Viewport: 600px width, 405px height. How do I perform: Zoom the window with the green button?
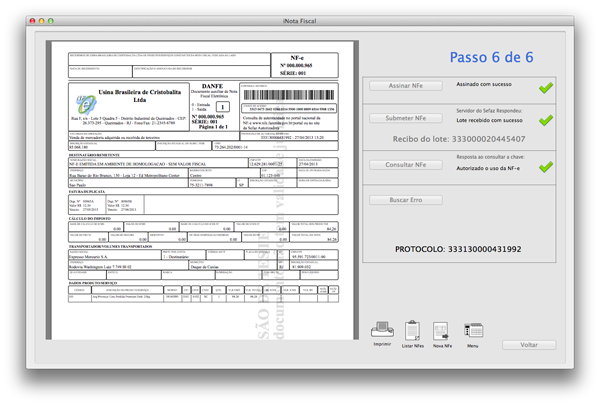(x=51, y=21)
